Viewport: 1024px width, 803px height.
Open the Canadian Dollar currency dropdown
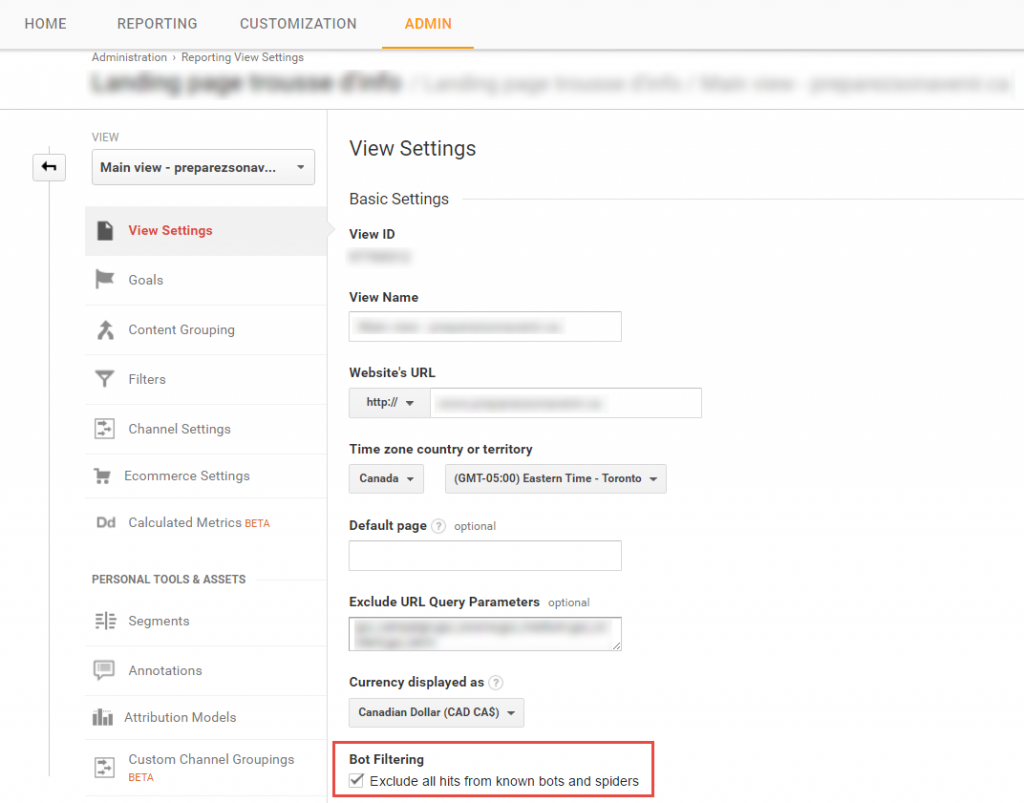point(436,712)
